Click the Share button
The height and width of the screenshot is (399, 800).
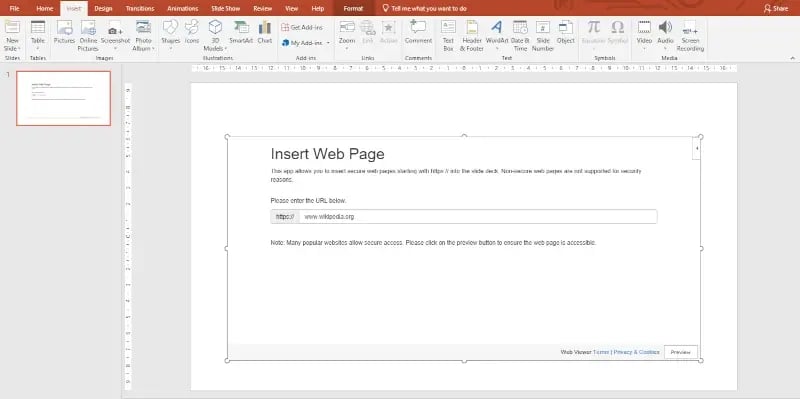click(x=776, y=9)
